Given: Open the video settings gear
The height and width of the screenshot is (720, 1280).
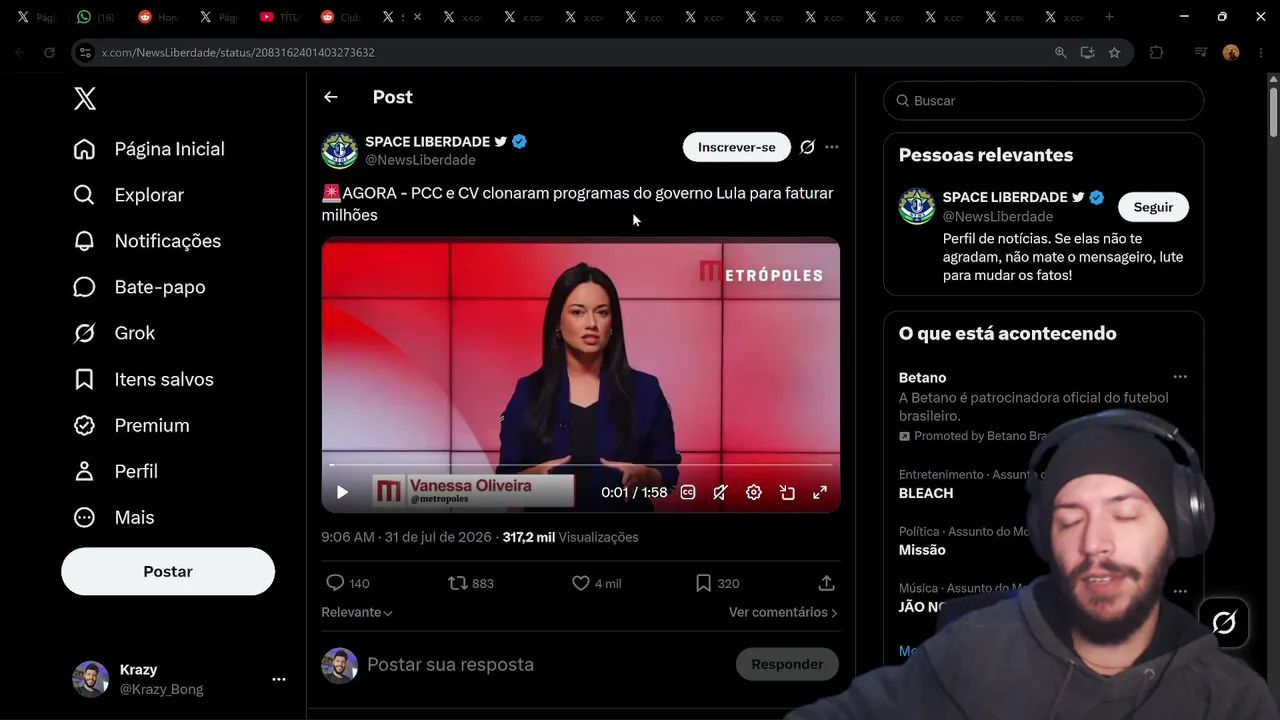Looking at the screenshot, I should pyautogui.click(x=754, y=492).
